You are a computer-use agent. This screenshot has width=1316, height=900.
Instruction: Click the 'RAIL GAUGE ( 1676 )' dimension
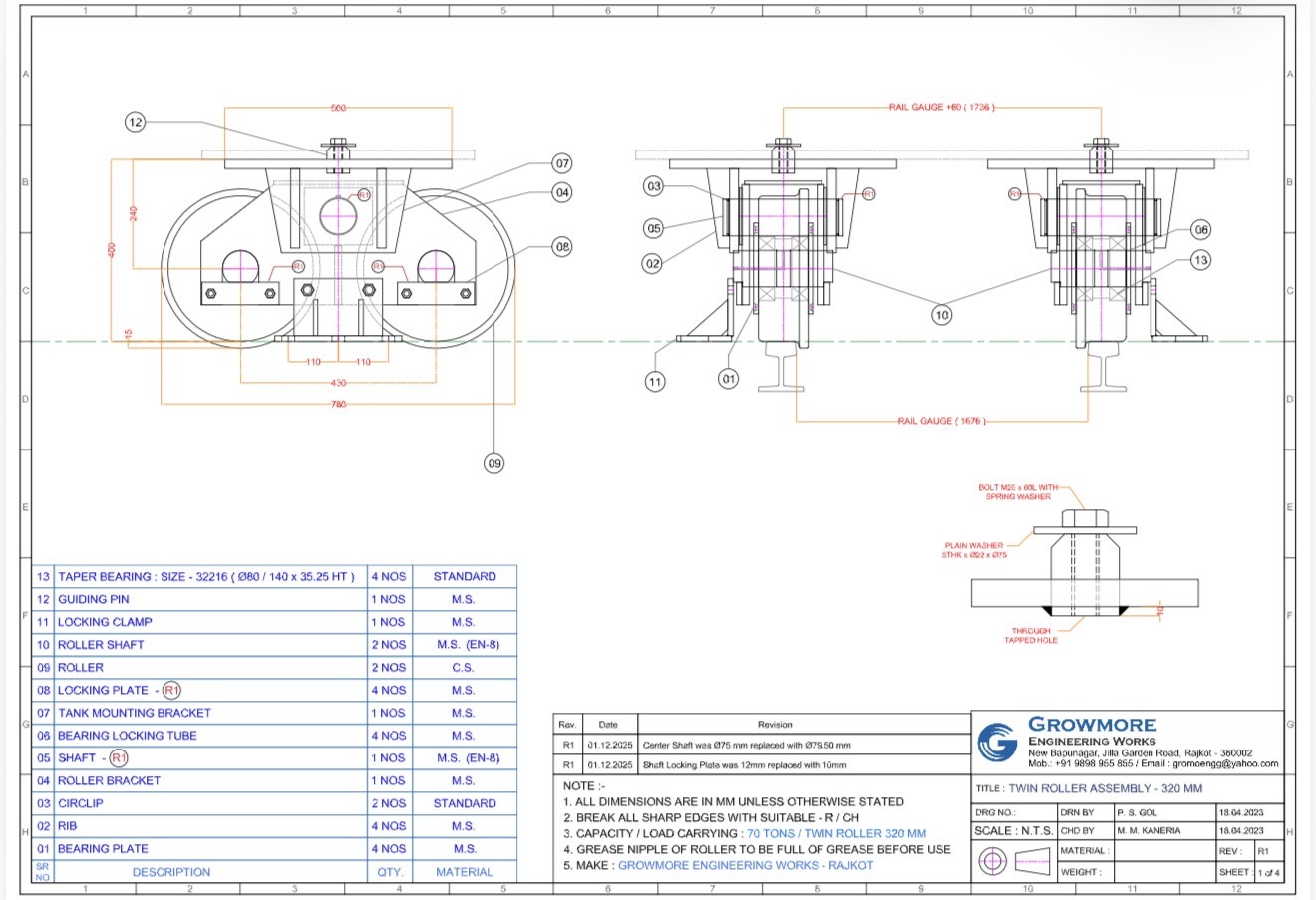942,422
